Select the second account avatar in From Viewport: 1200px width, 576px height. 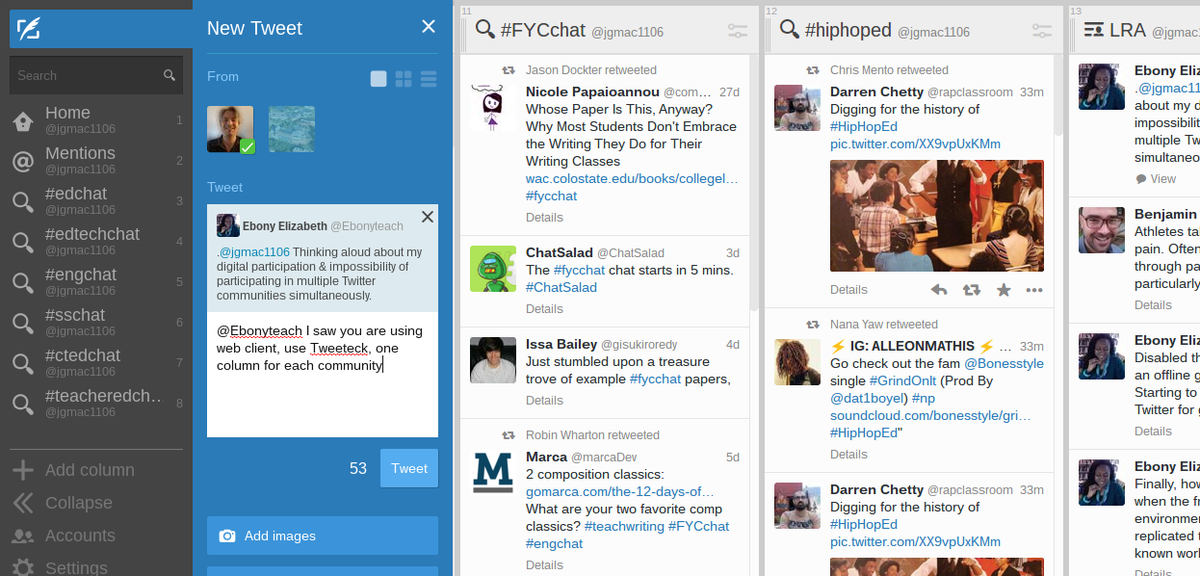pyautogui.click(x=291, y=129)
